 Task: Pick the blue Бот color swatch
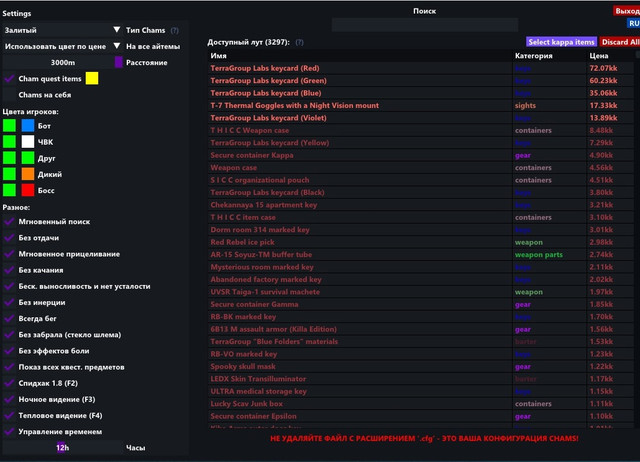28,126
